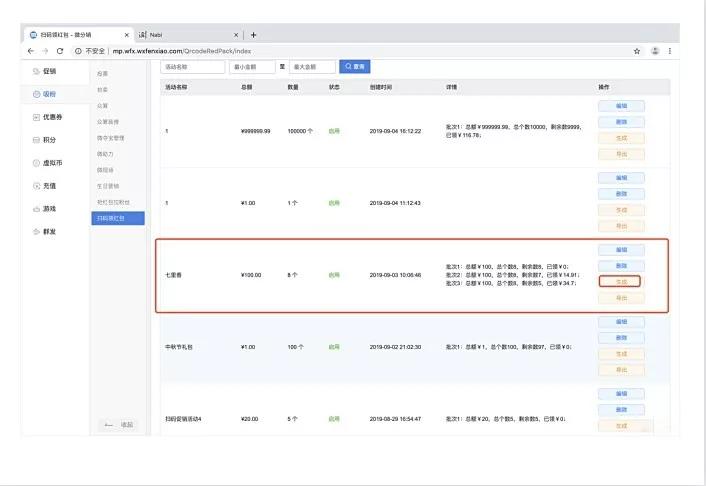Click the 创建时间 column header

pyautogui.click(x=381, y=87)
